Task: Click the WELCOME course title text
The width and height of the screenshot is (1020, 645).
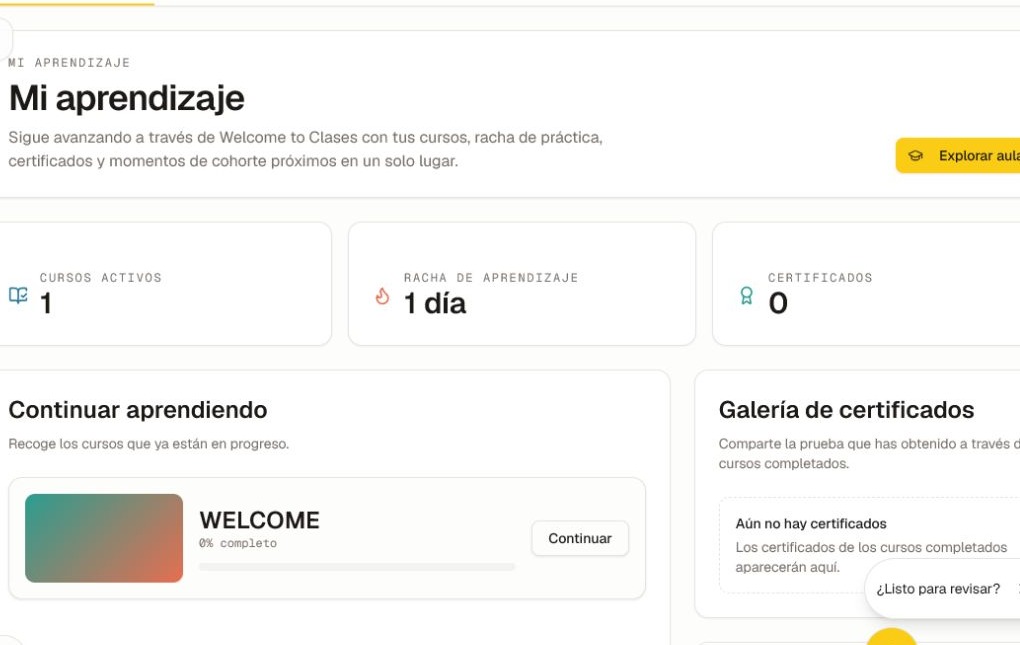Action: [260, 520]
